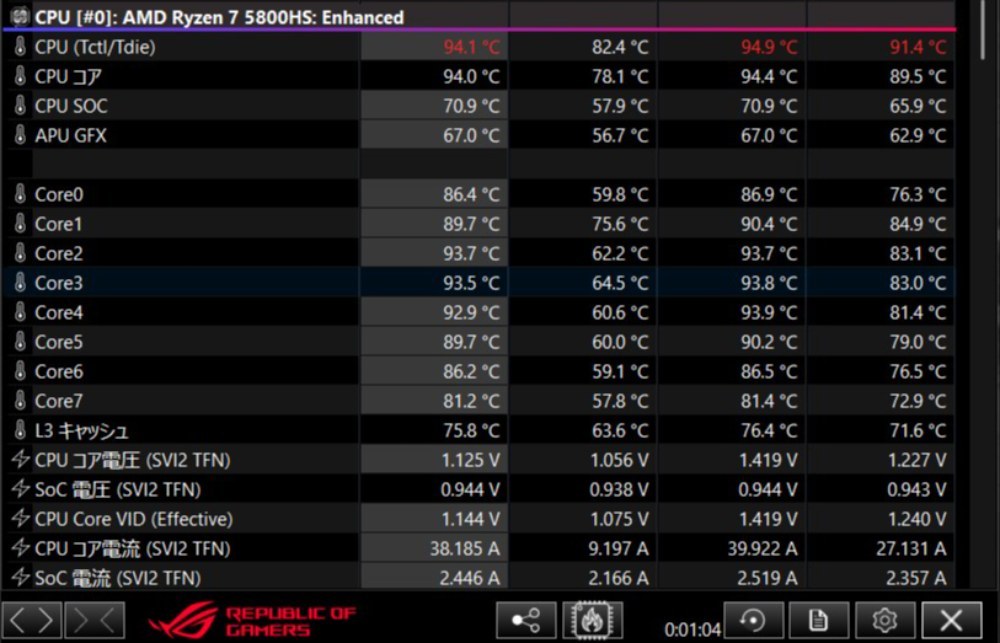Close the sensor window with X
The width and height of the screenshot is (1000, 643).
tap(952, 620)
